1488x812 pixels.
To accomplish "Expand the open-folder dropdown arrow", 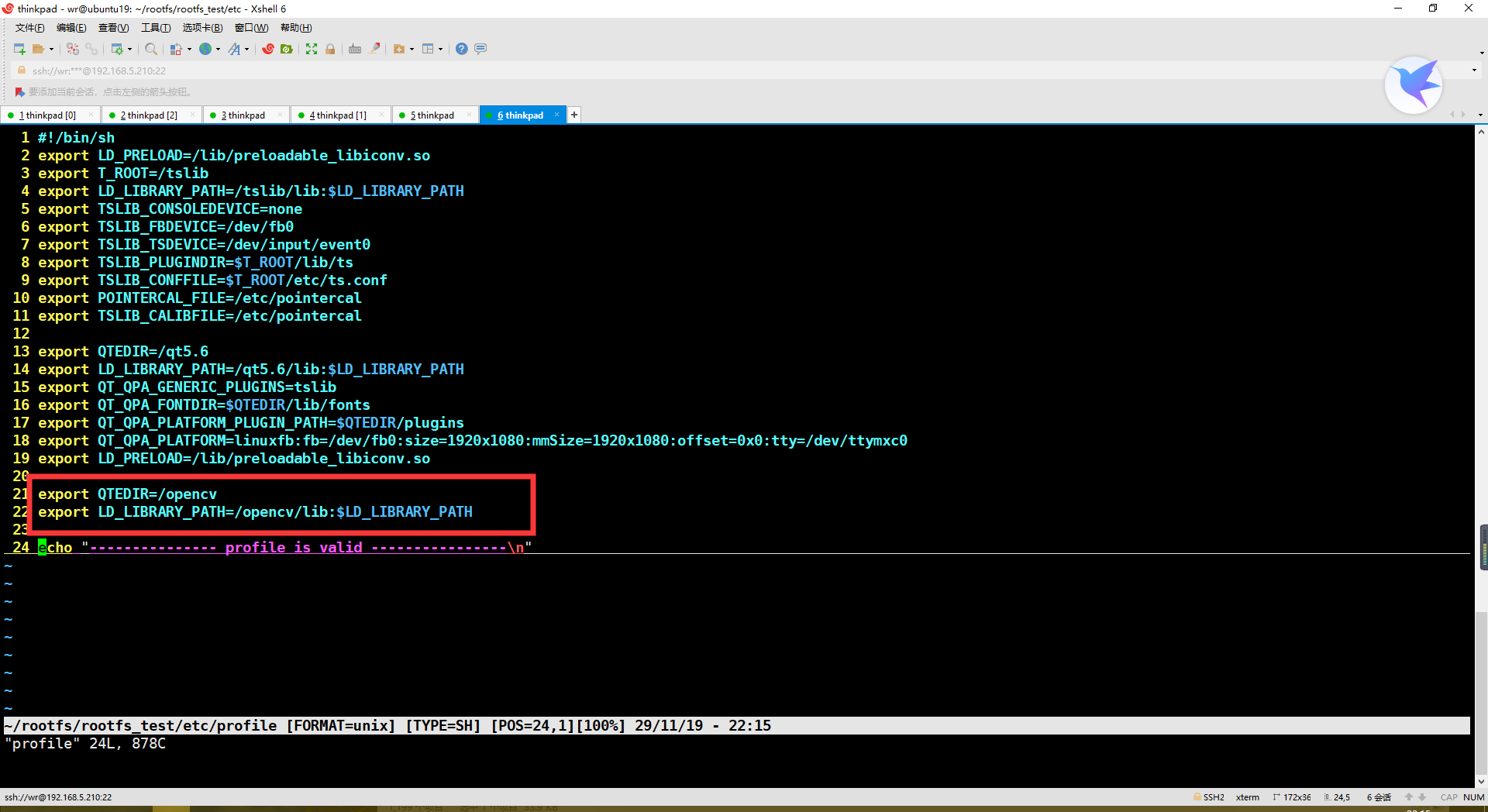I will click(51, 49).
